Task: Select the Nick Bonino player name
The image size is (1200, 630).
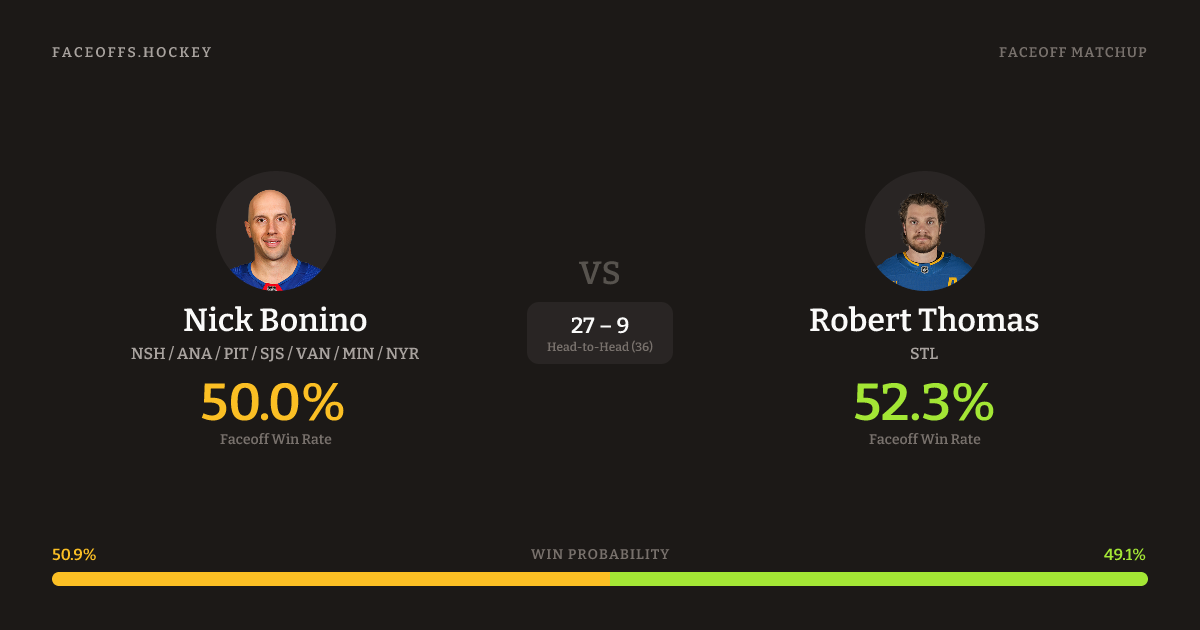Action: (x=275, y=320)
